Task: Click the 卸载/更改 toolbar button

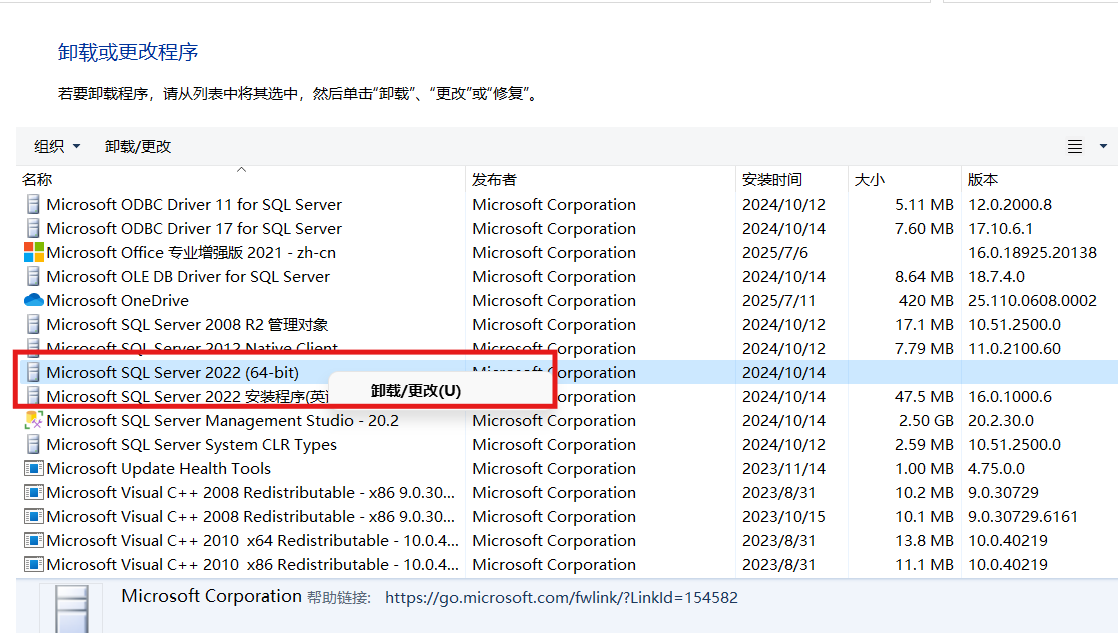Action: (x=138, y=146)
